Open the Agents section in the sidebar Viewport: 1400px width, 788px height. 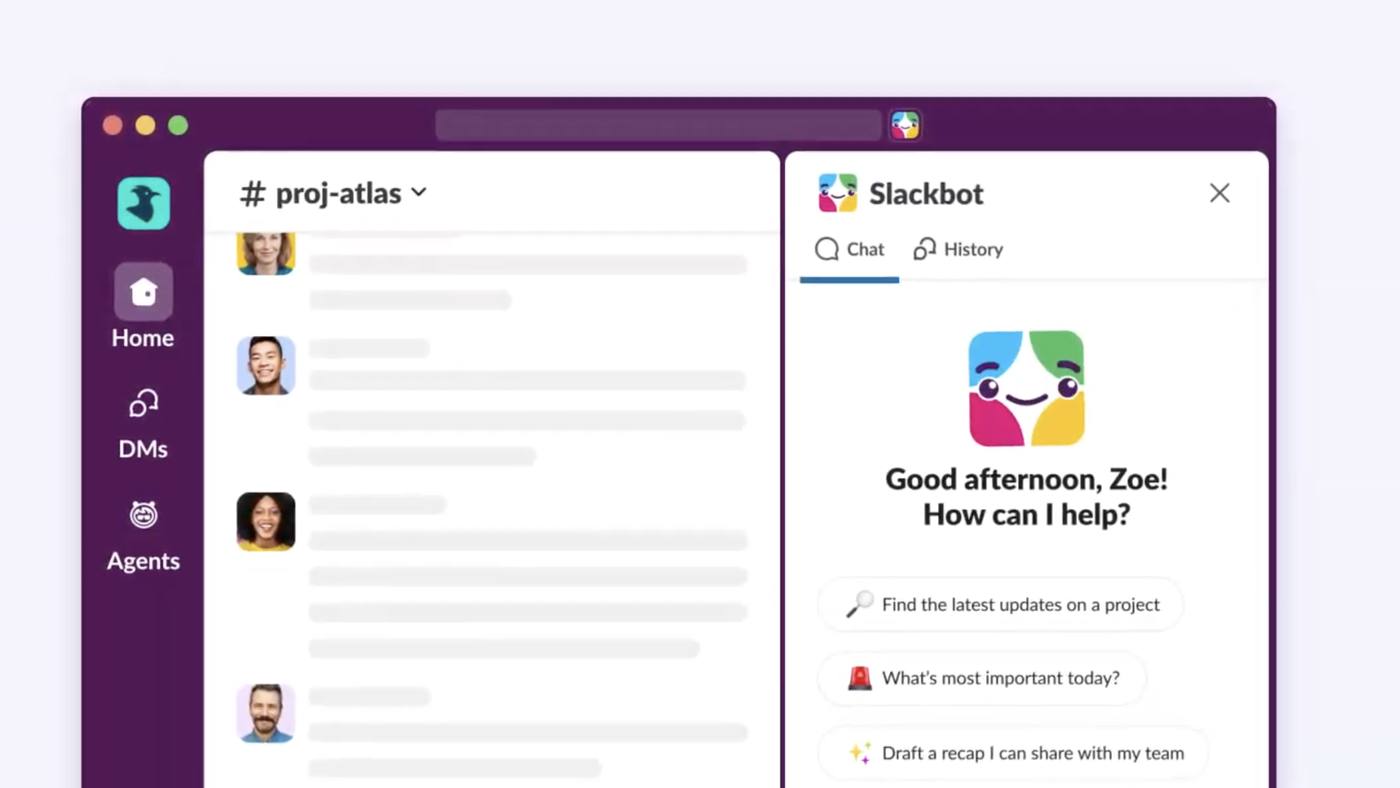click(143, 535)
